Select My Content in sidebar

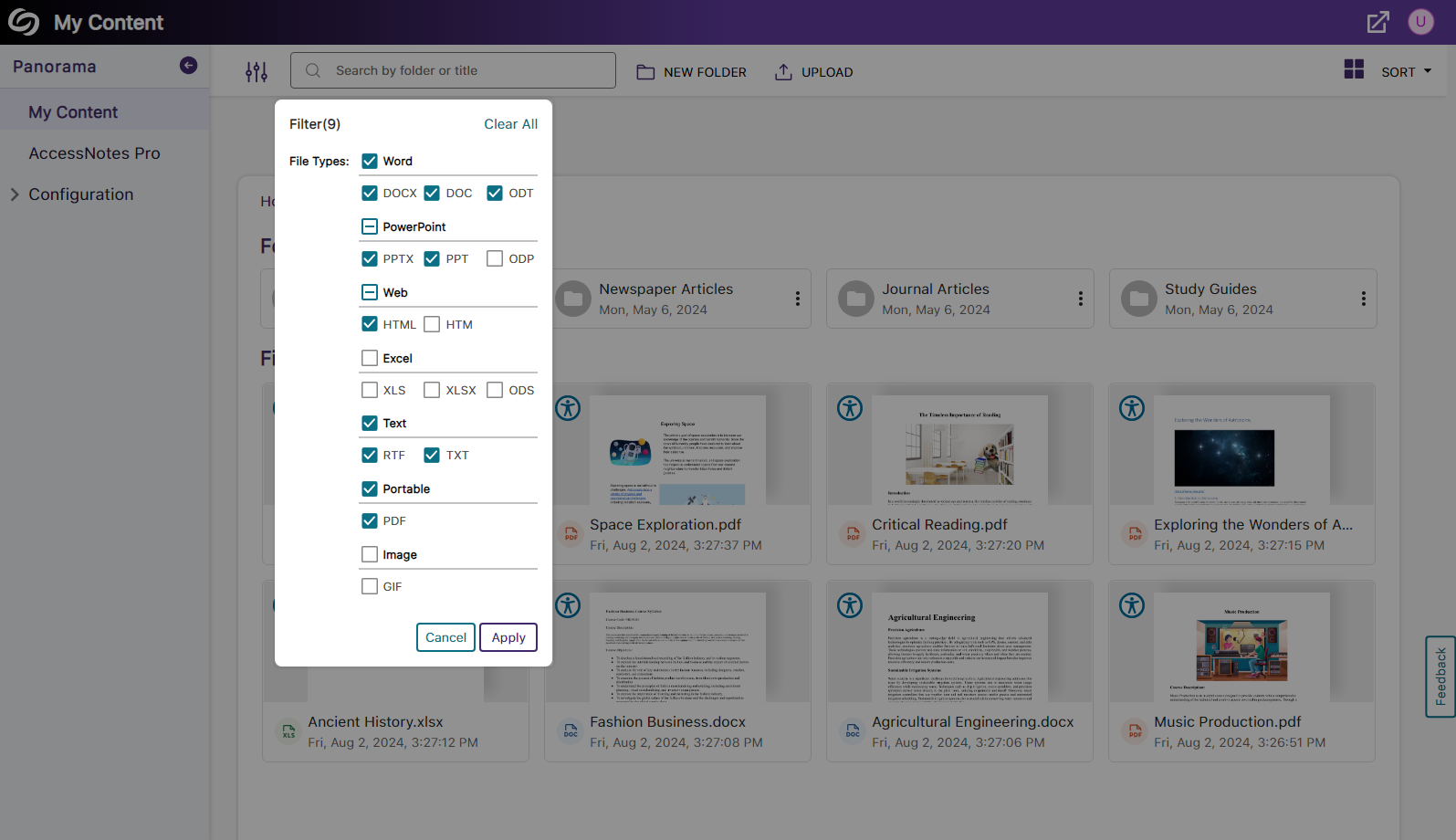click(73, 112)
